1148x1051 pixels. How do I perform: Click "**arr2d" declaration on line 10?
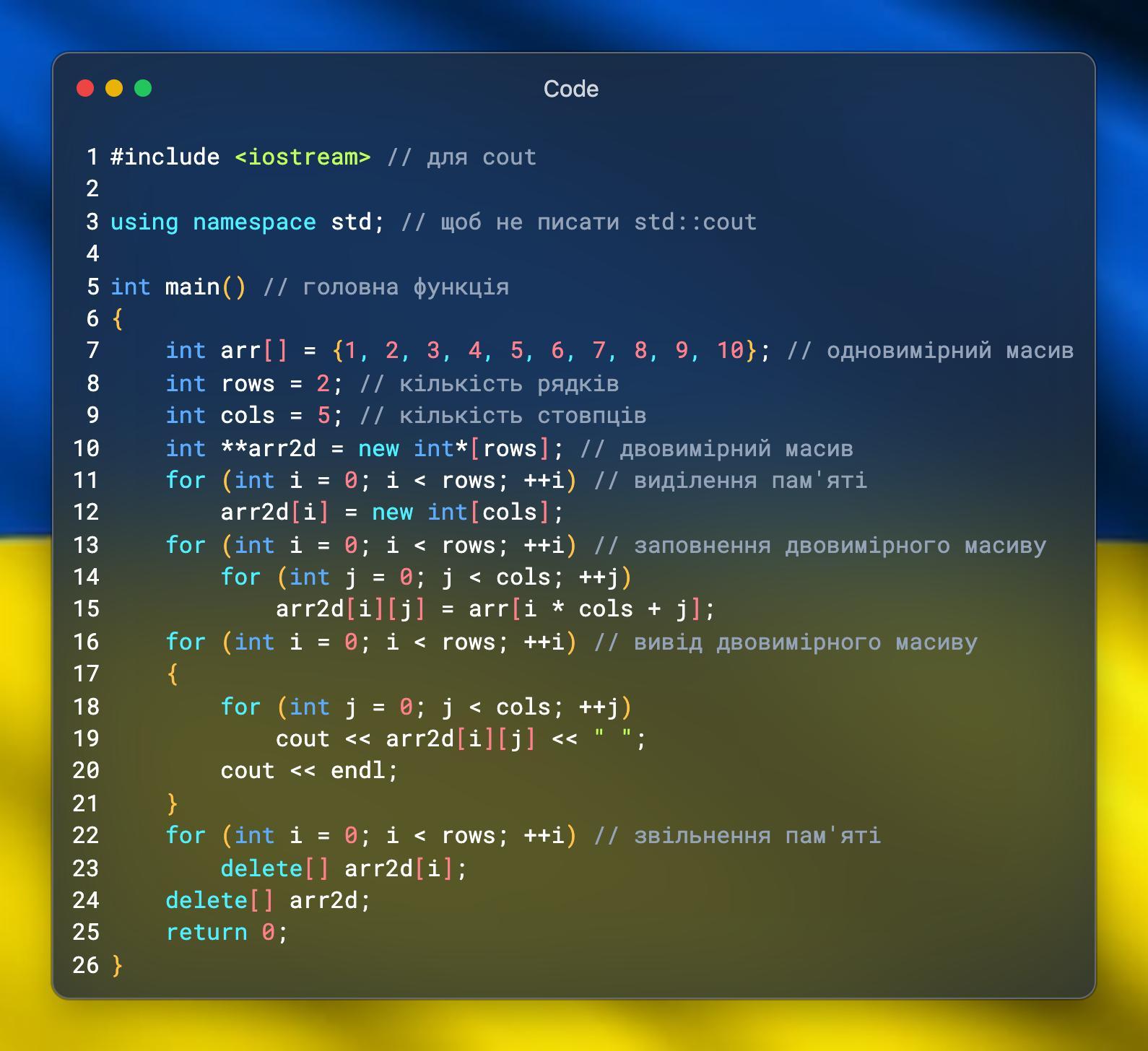point(269,448)
